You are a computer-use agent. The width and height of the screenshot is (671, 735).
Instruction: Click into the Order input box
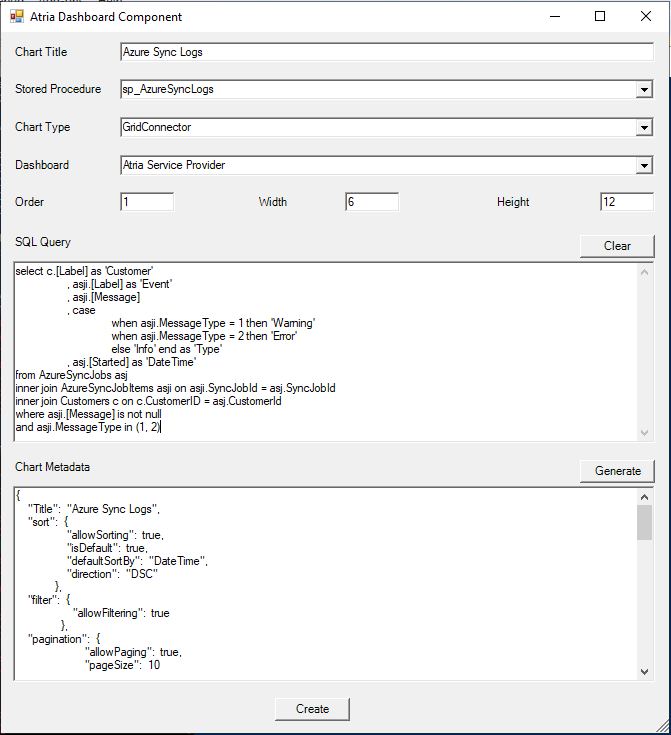point(147,202)
